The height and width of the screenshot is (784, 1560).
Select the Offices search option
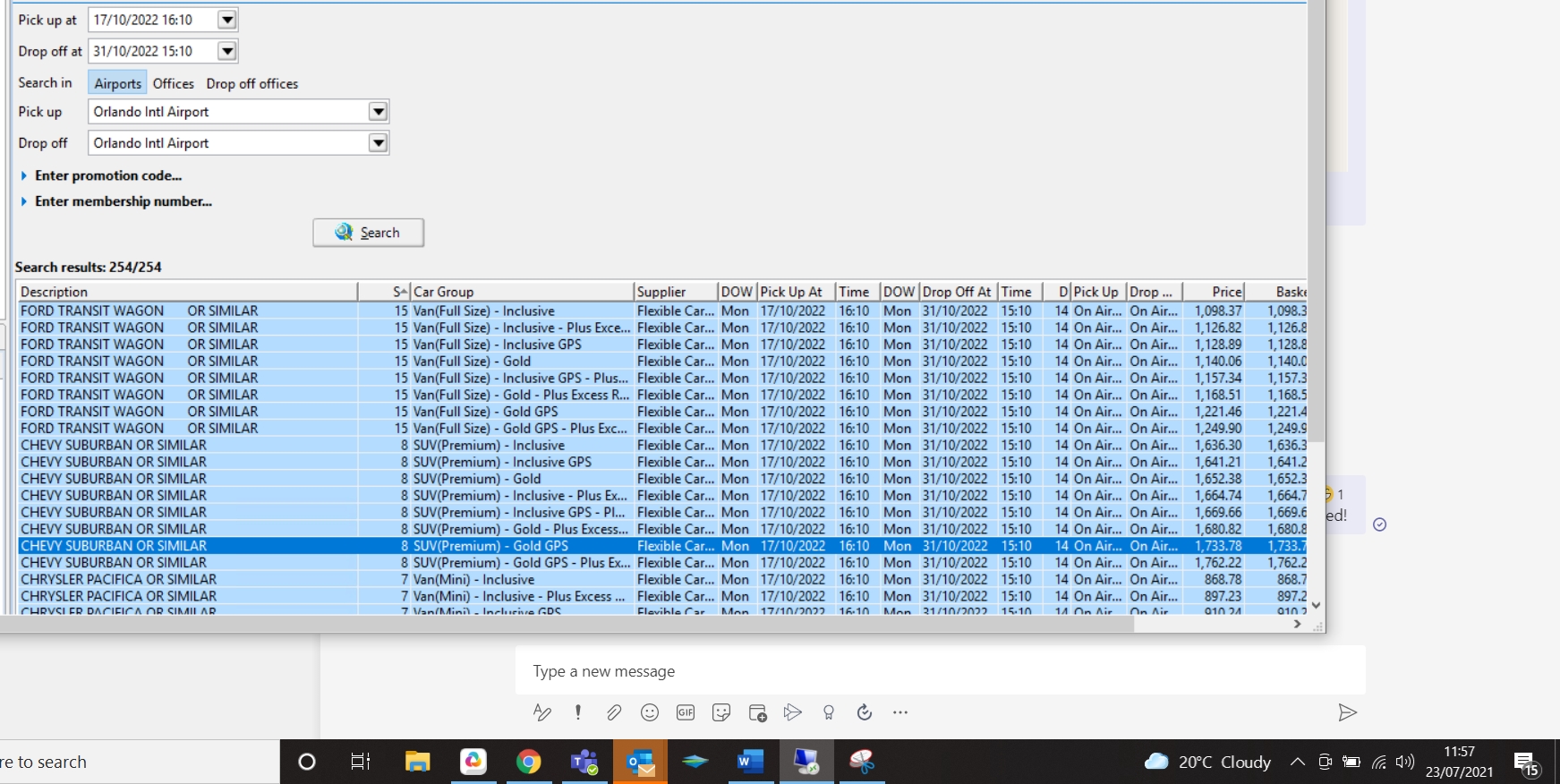click(x=173, y=83)
